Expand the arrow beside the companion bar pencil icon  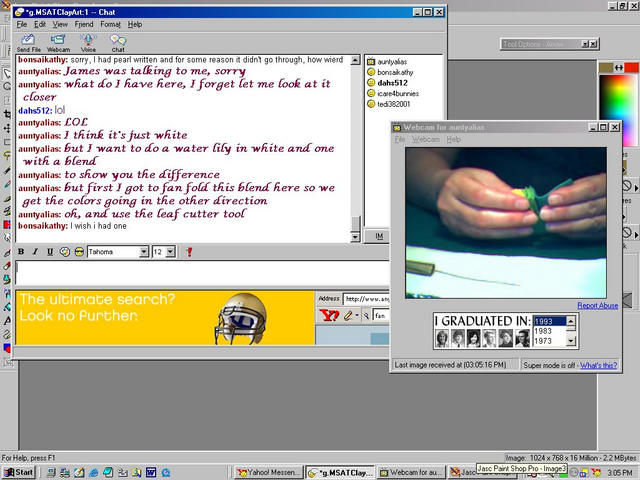(x=357, y=316)
